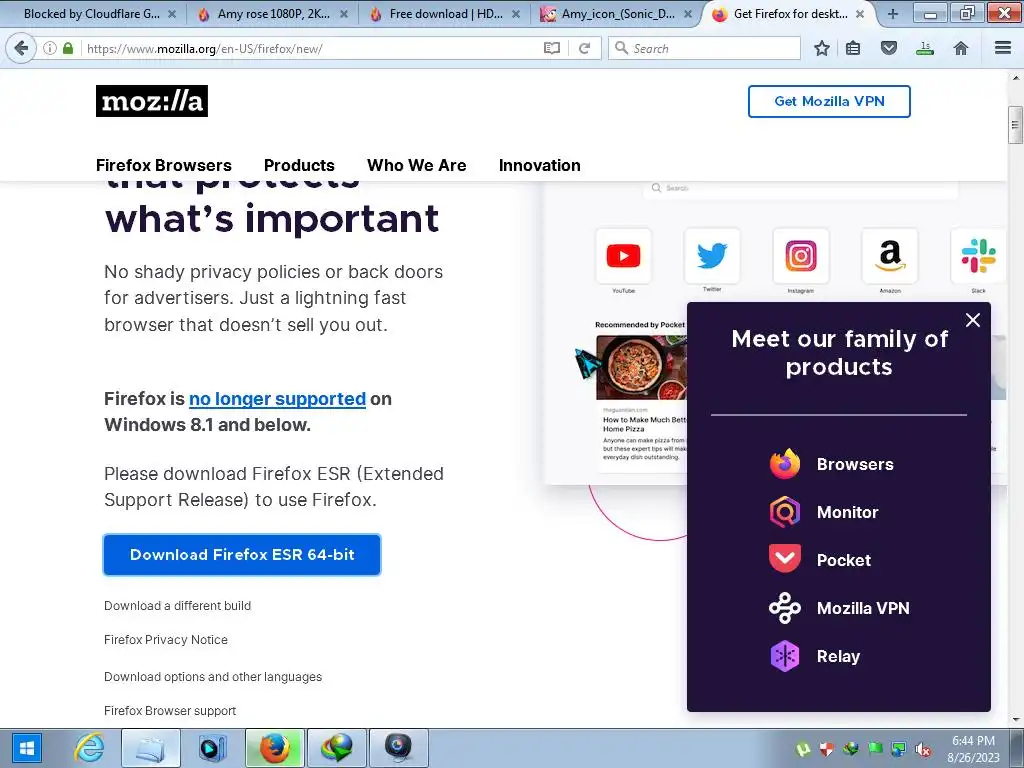1024x768 pixels.
Task: Focus the browser Search box
Action: click(704, 48)
